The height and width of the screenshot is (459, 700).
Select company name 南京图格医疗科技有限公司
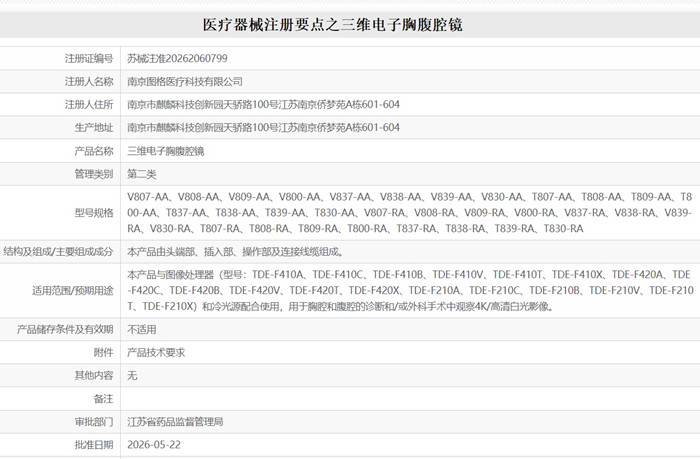185,82
